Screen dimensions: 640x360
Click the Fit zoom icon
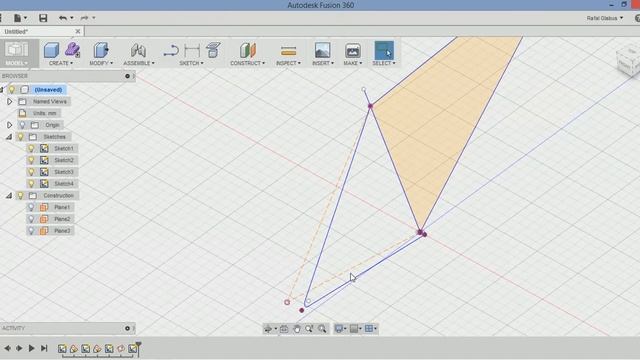coord(322,329)
